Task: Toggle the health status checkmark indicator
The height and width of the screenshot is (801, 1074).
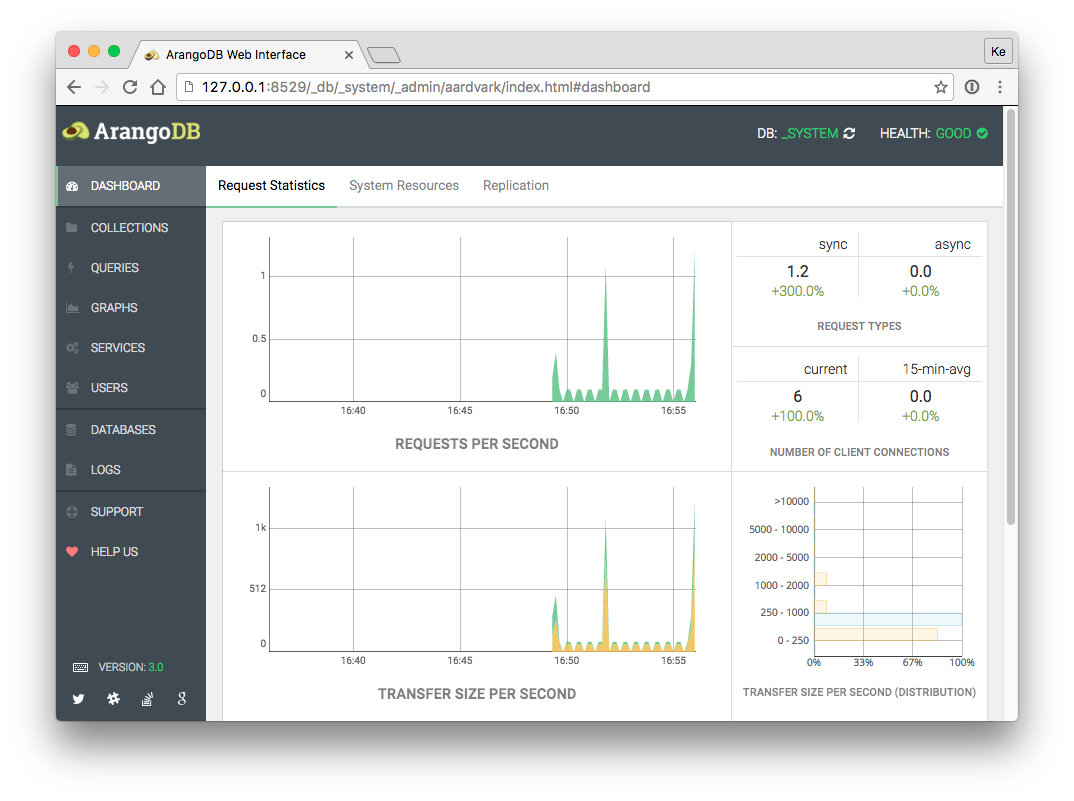Action: point(981,132)
